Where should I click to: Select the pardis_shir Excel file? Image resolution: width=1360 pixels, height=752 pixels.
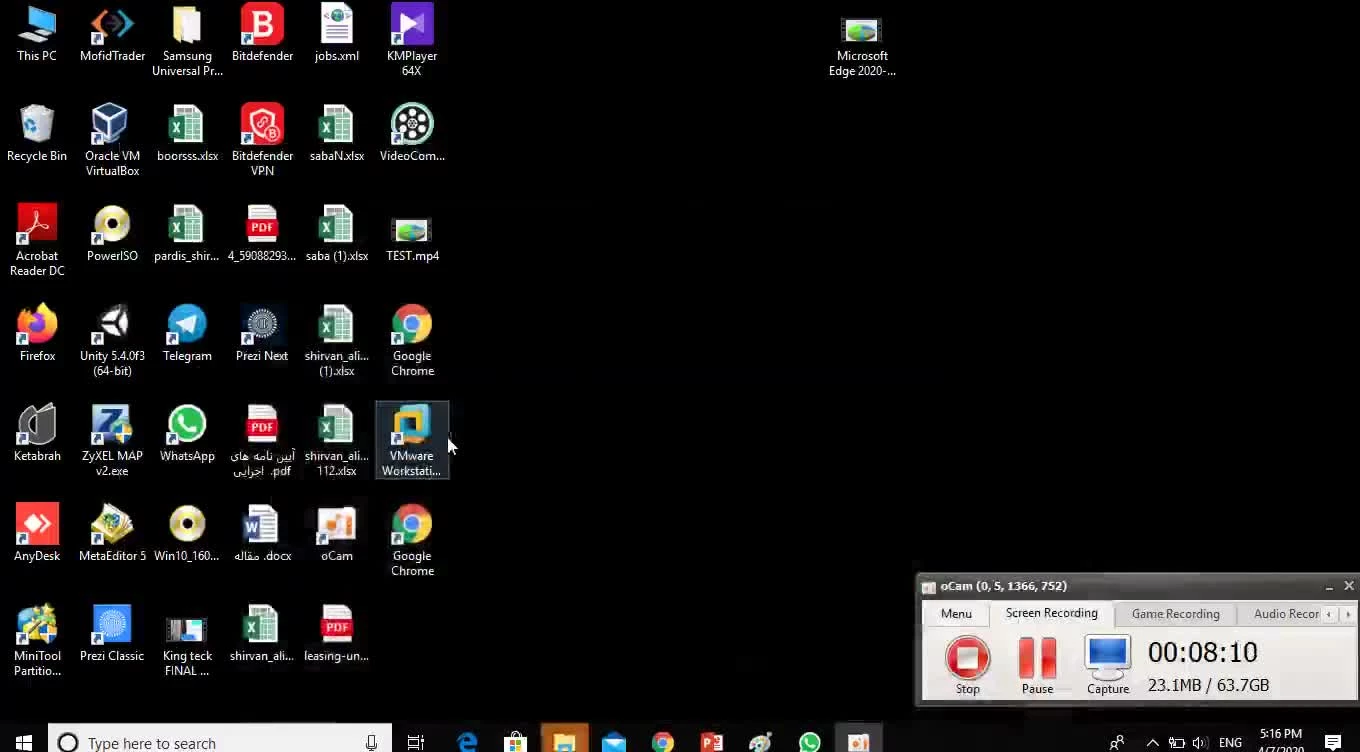(x=187, y=234)
